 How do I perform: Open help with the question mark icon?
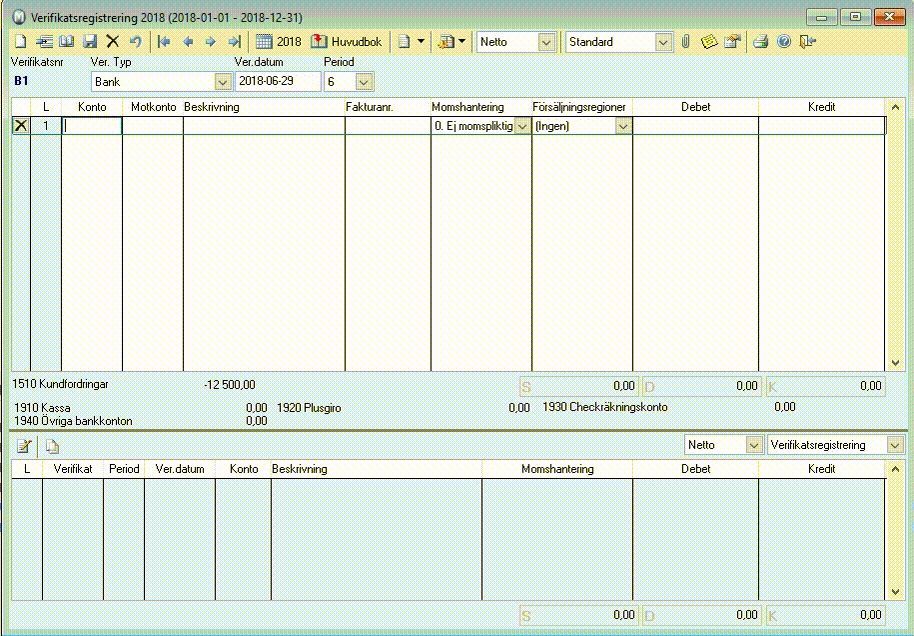pos(784,41)
